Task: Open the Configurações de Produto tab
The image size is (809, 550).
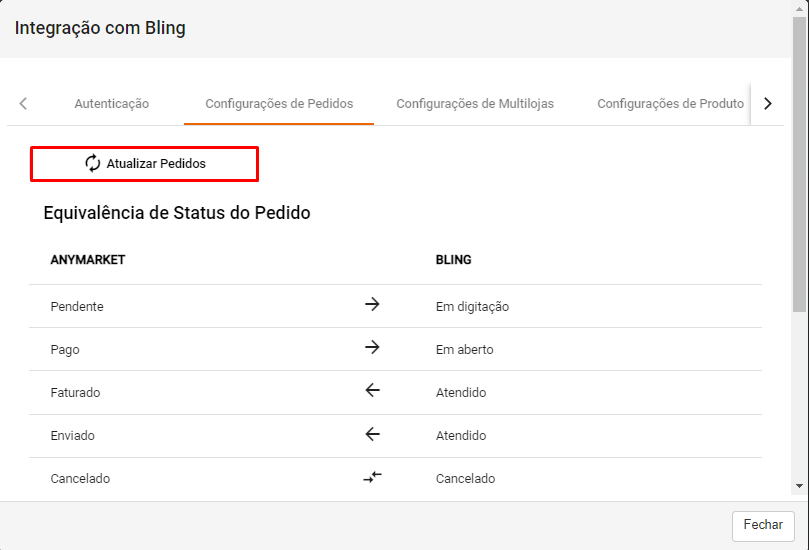Action: [670, 104]
